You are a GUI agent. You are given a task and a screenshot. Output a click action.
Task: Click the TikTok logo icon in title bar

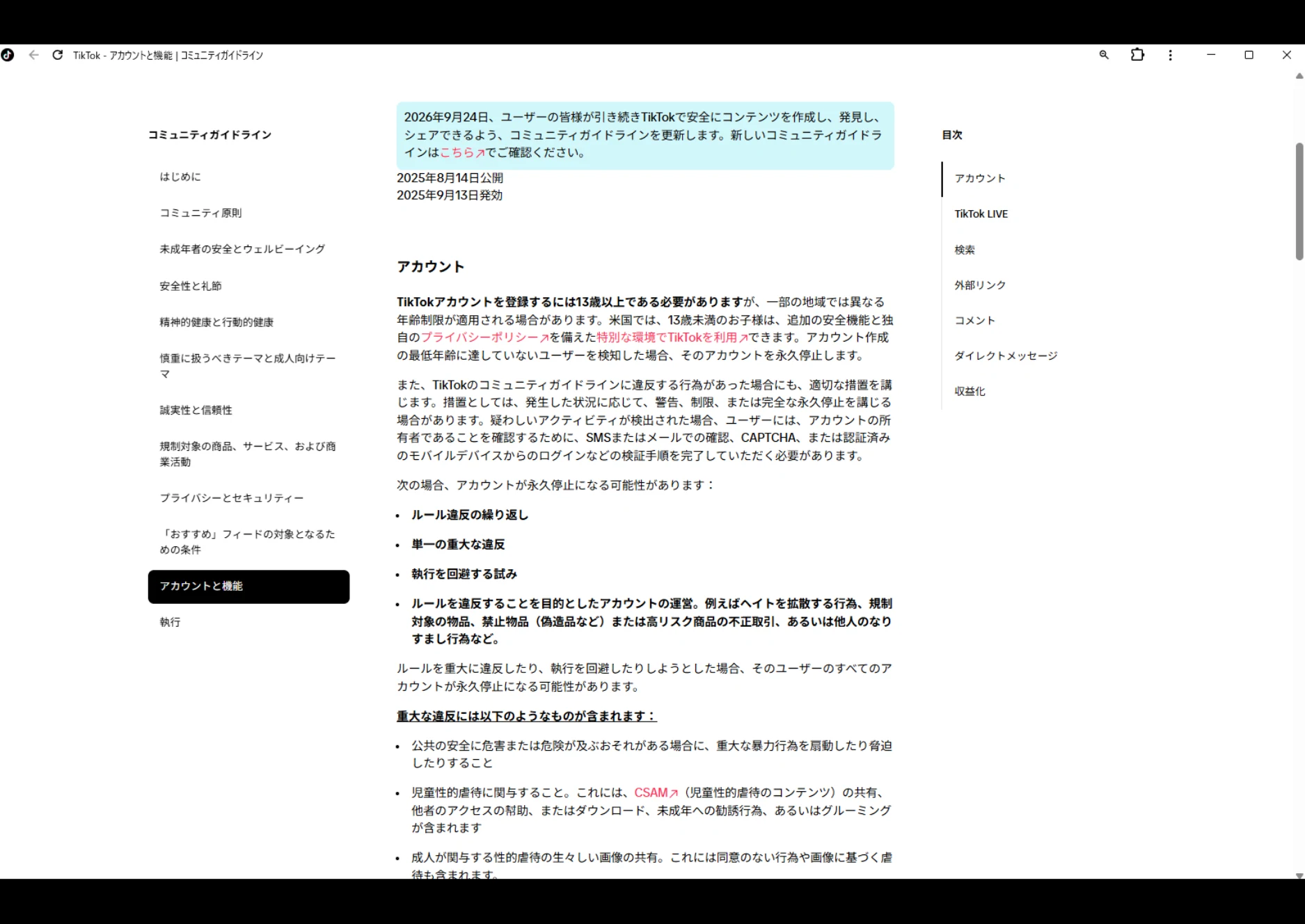[8, 55]
